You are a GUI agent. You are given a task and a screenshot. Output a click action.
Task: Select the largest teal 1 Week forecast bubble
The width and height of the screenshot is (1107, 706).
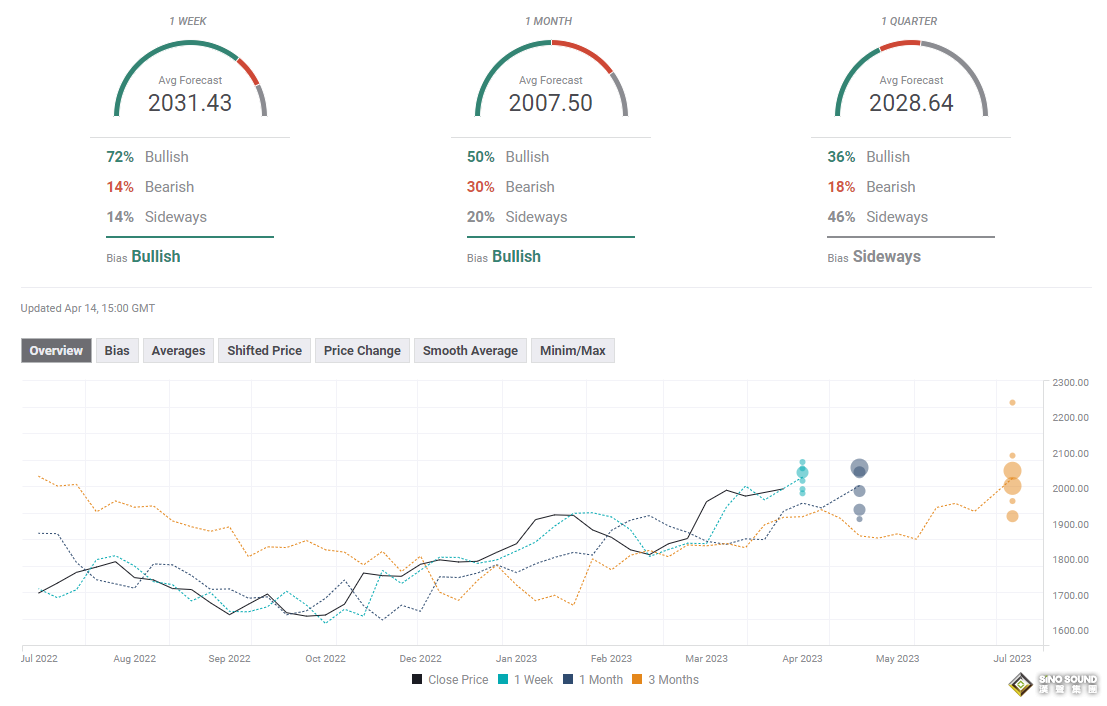[802, 473]
